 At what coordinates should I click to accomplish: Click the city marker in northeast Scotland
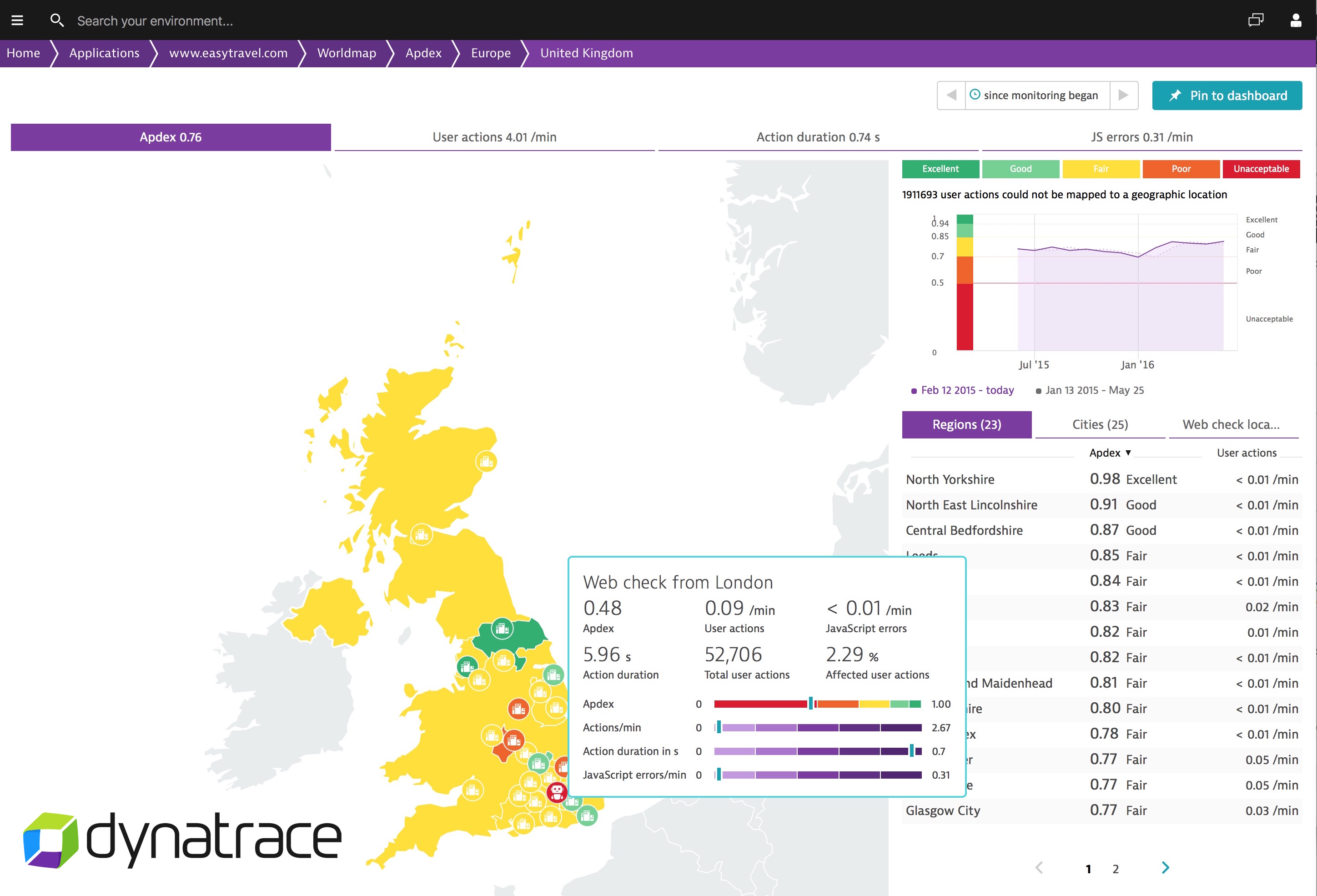[486, 461]
